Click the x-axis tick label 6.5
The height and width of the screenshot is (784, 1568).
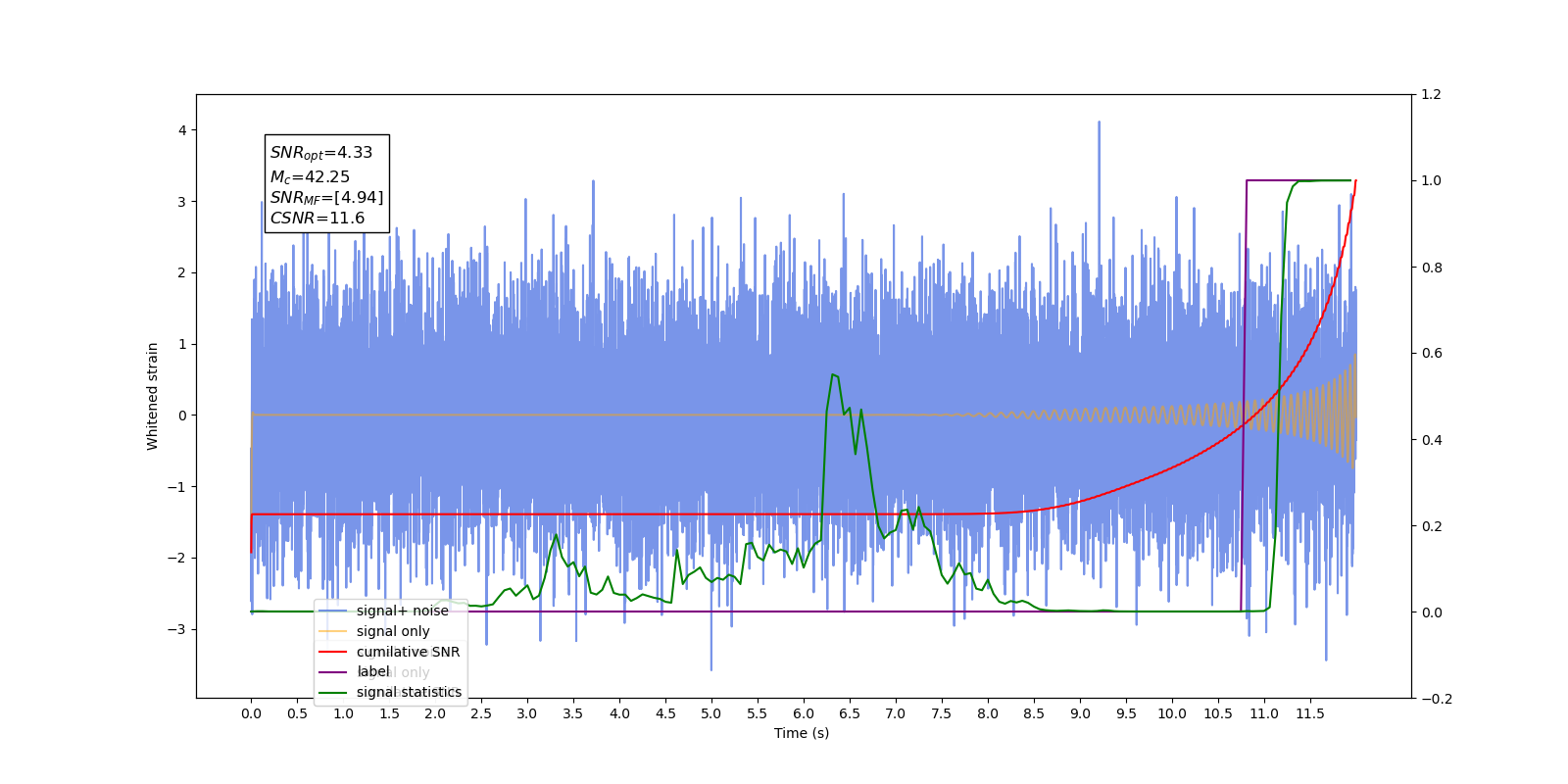[850, 713]
